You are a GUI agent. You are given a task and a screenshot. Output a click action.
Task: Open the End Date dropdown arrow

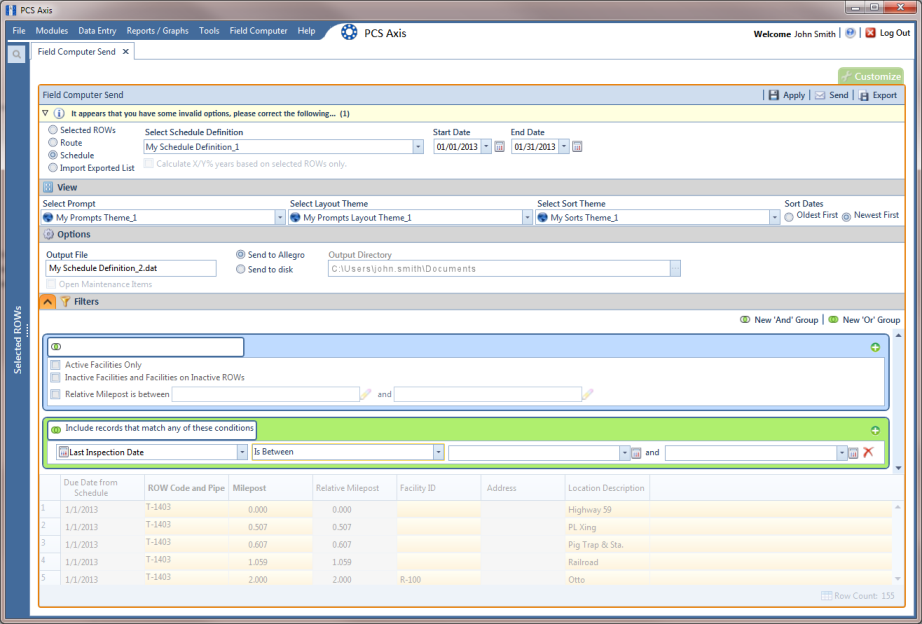pyautogui.click(x=564, y=147)
